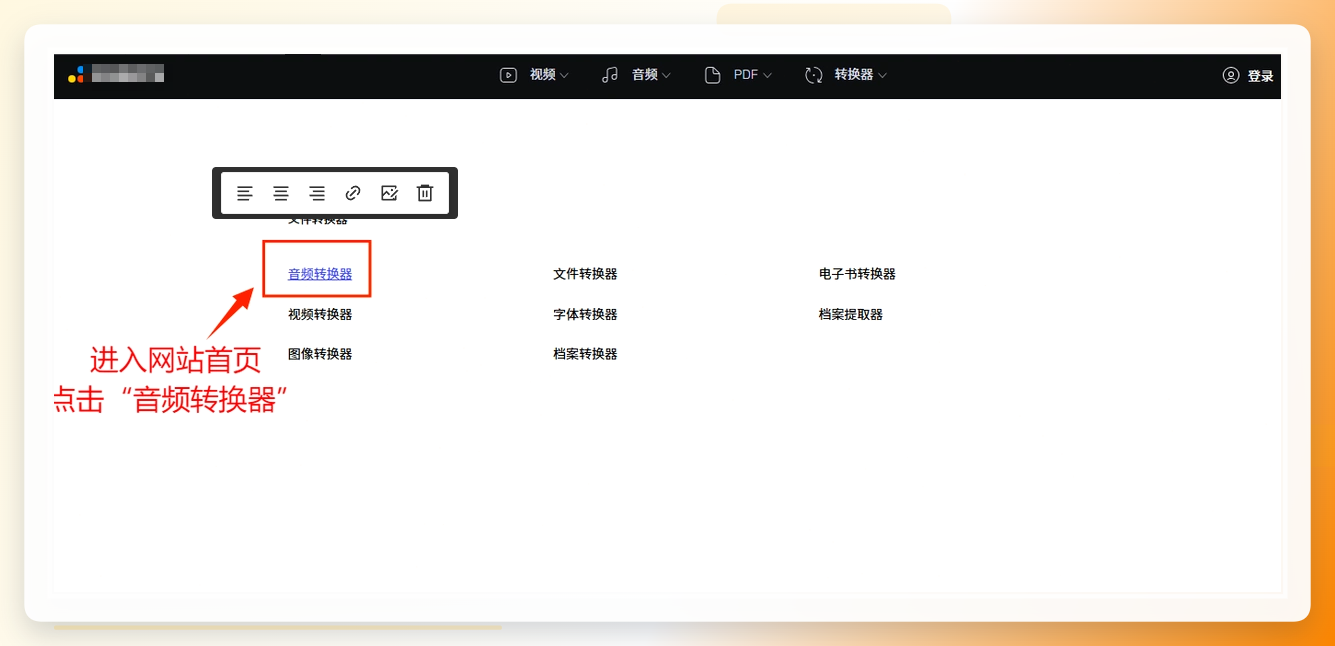Apply right alignment in the floating toolbar
This screenshot has height=646, width=1335.
(317, 193)
